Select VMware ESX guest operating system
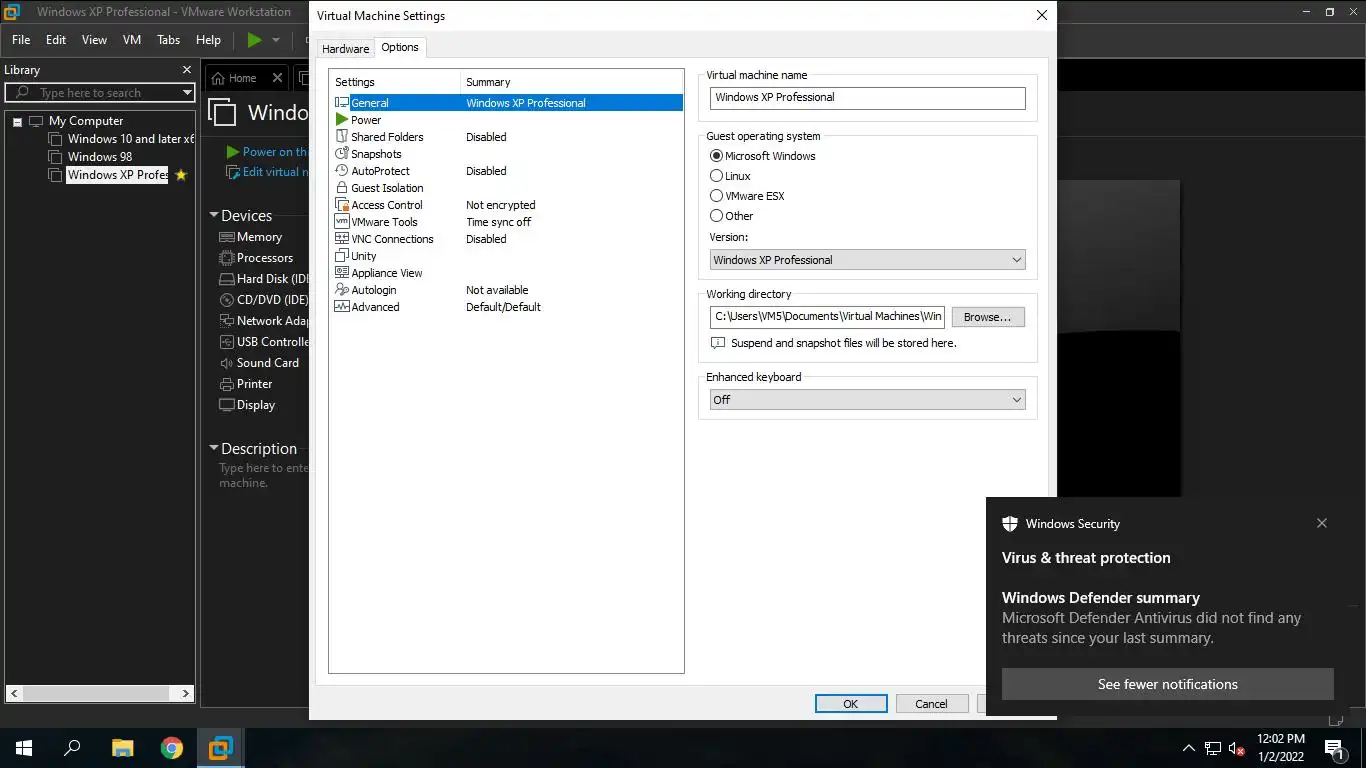The width and height of the screenshot is (1366, 768). (716, 196)
